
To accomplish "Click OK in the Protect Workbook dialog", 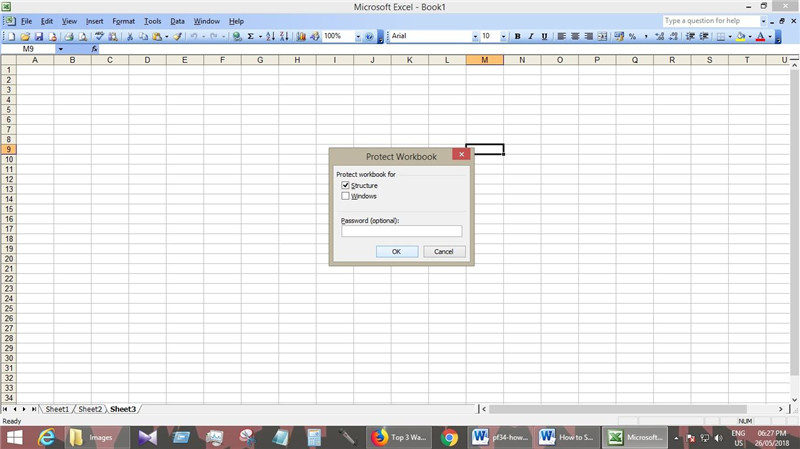I will pos(396,252).
